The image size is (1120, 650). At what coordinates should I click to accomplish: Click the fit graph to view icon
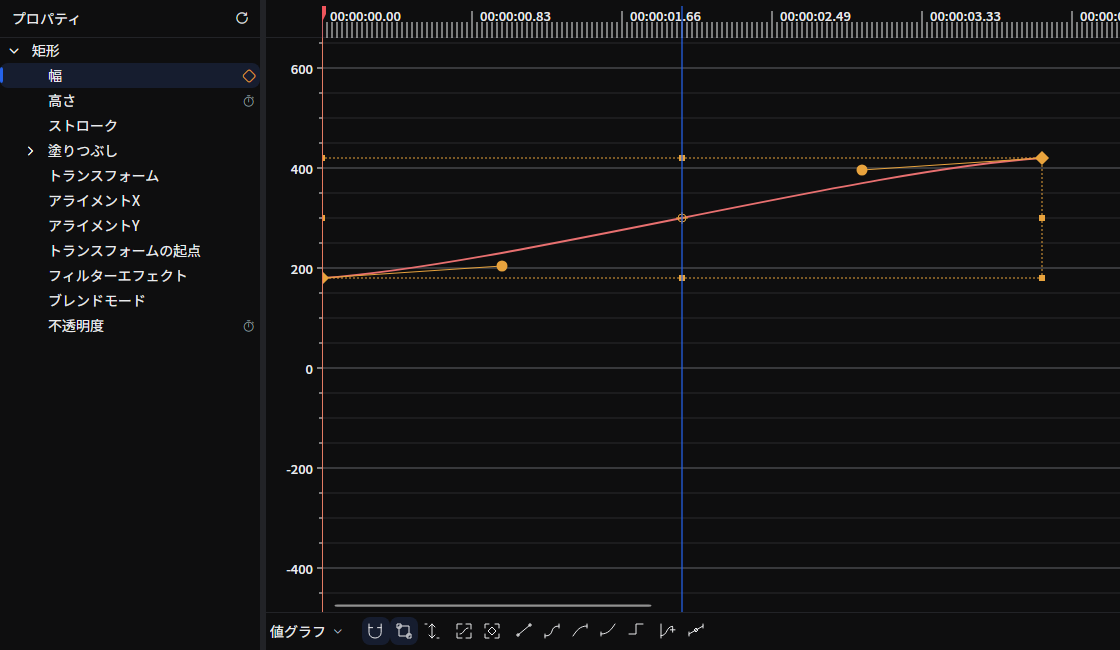(464, 631)
